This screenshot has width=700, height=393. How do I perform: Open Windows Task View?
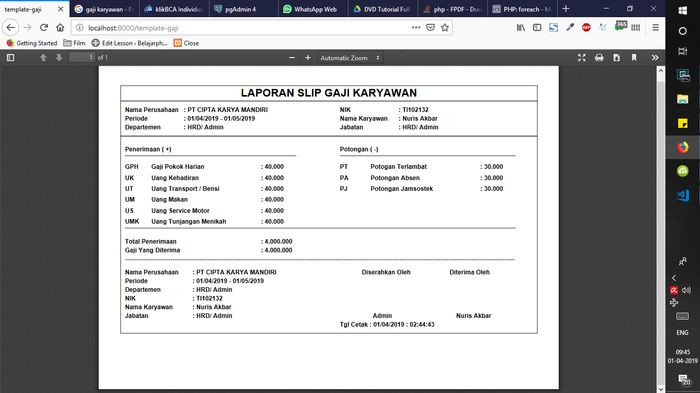[x=683, y=51]
